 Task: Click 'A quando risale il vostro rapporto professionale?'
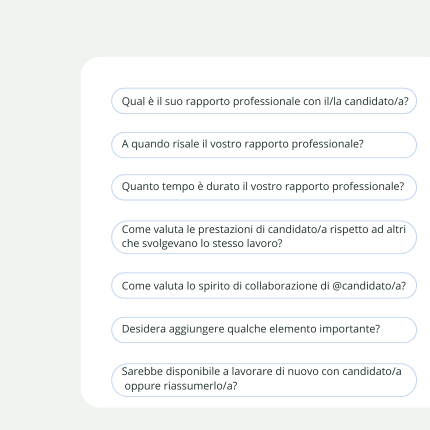264,145
